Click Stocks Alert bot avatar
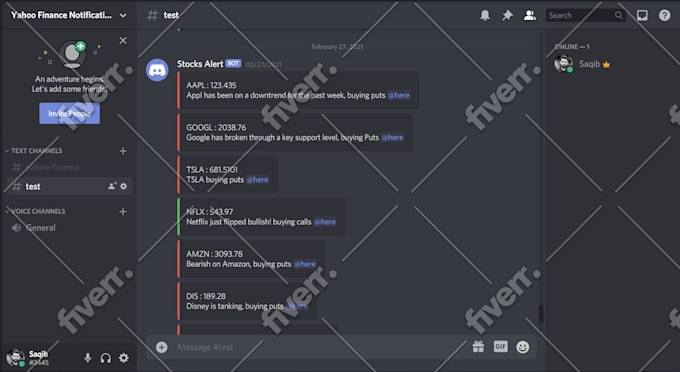680x372 pixels. pos(157,70)
